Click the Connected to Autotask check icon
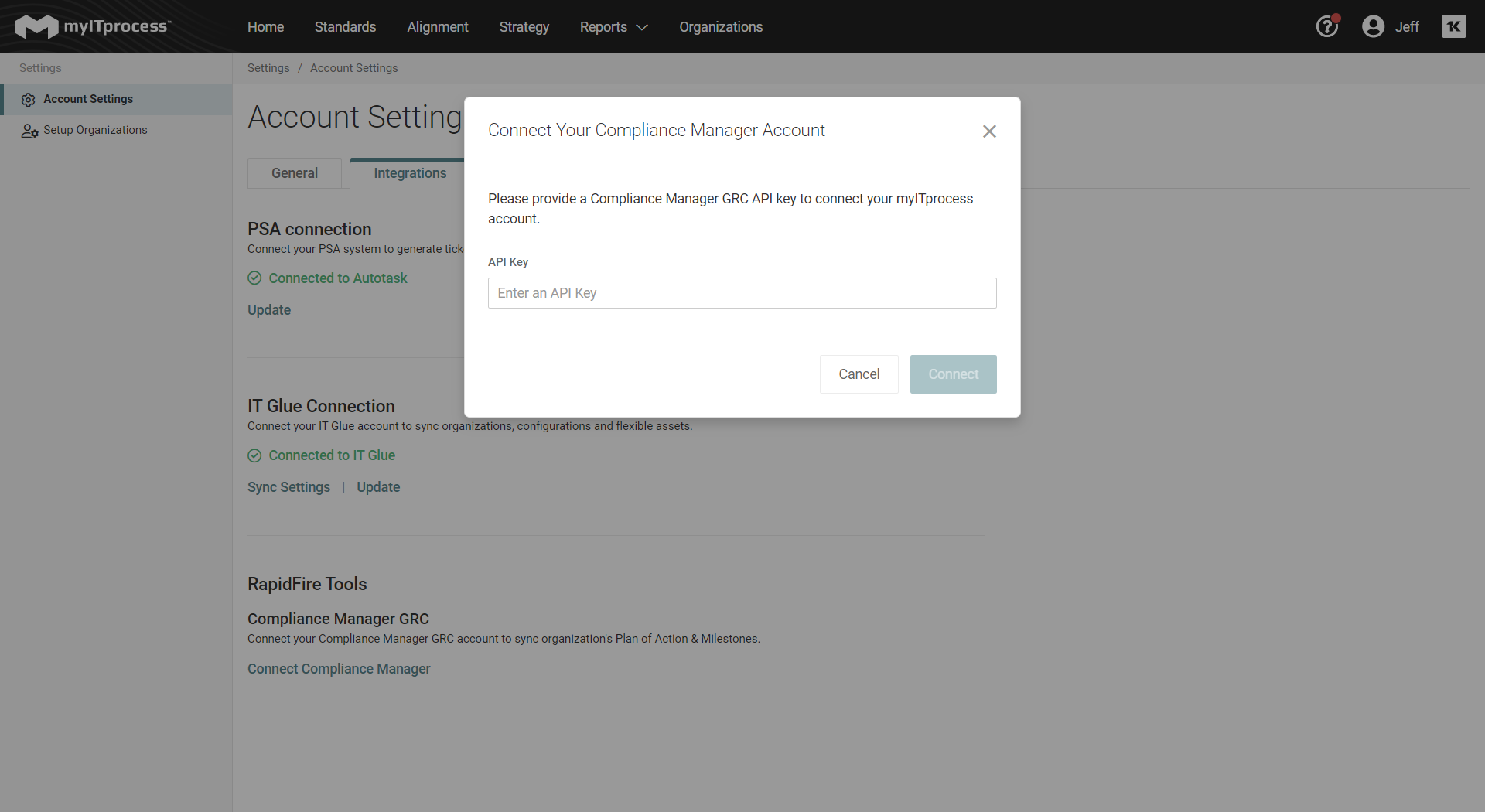 [254, 278]
